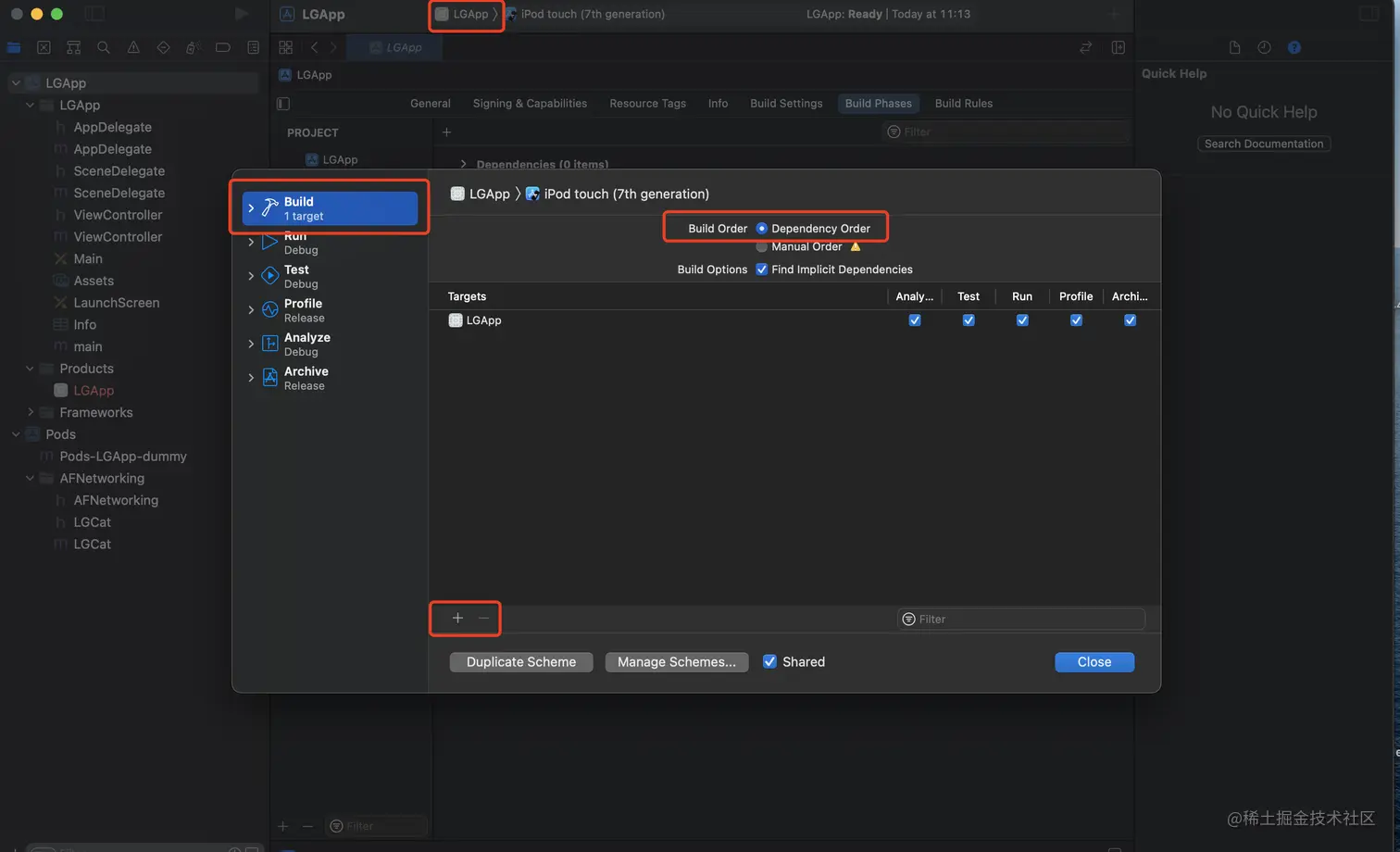This screenshot has height=852, width=1400.
Task: Open the Find navigator magnifier icon
Action: tap(104, 47)
